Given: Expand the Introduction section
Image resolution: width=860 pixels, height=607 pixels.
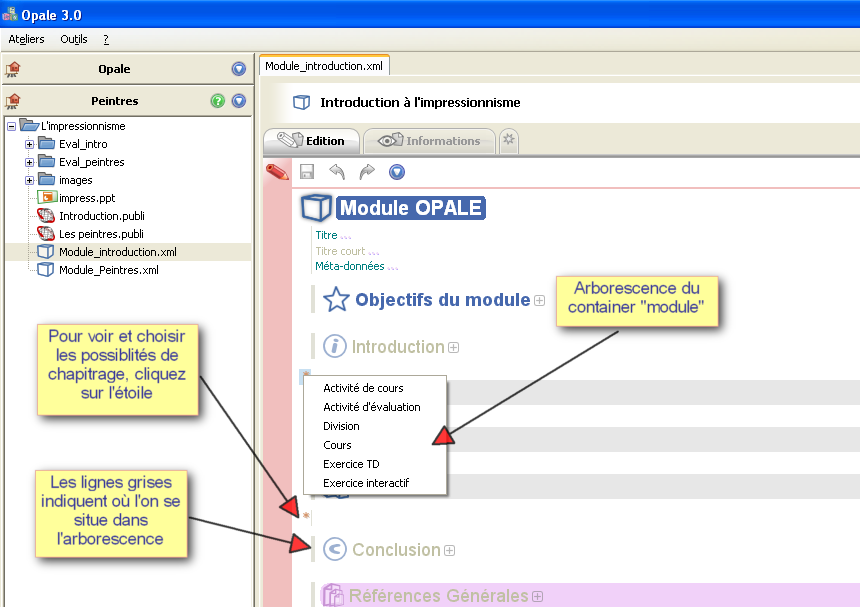Looking at the screenshot, I should [x=454, y=348].
